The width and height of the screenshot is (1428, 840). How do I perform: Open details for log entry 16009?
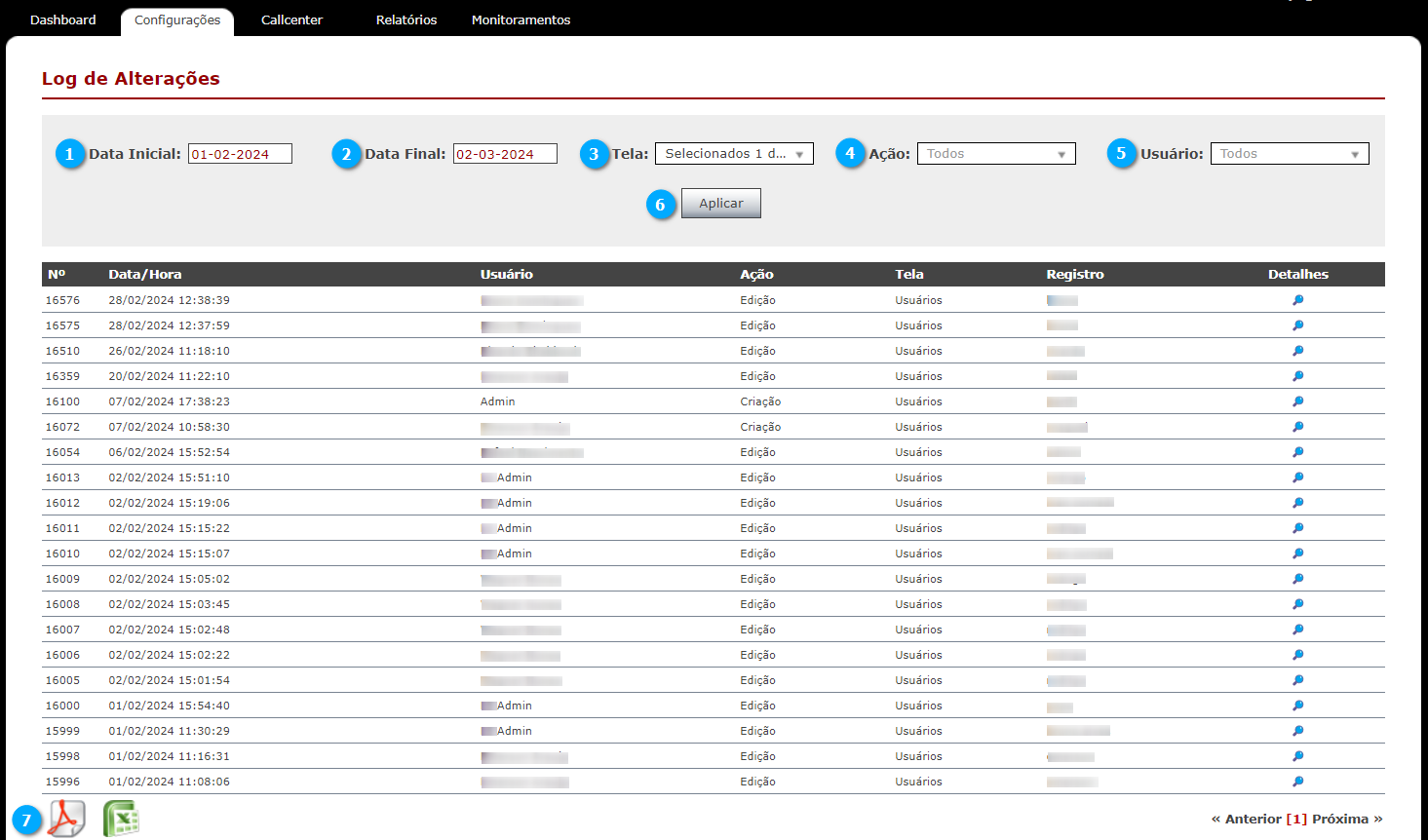click(1297, 579)
